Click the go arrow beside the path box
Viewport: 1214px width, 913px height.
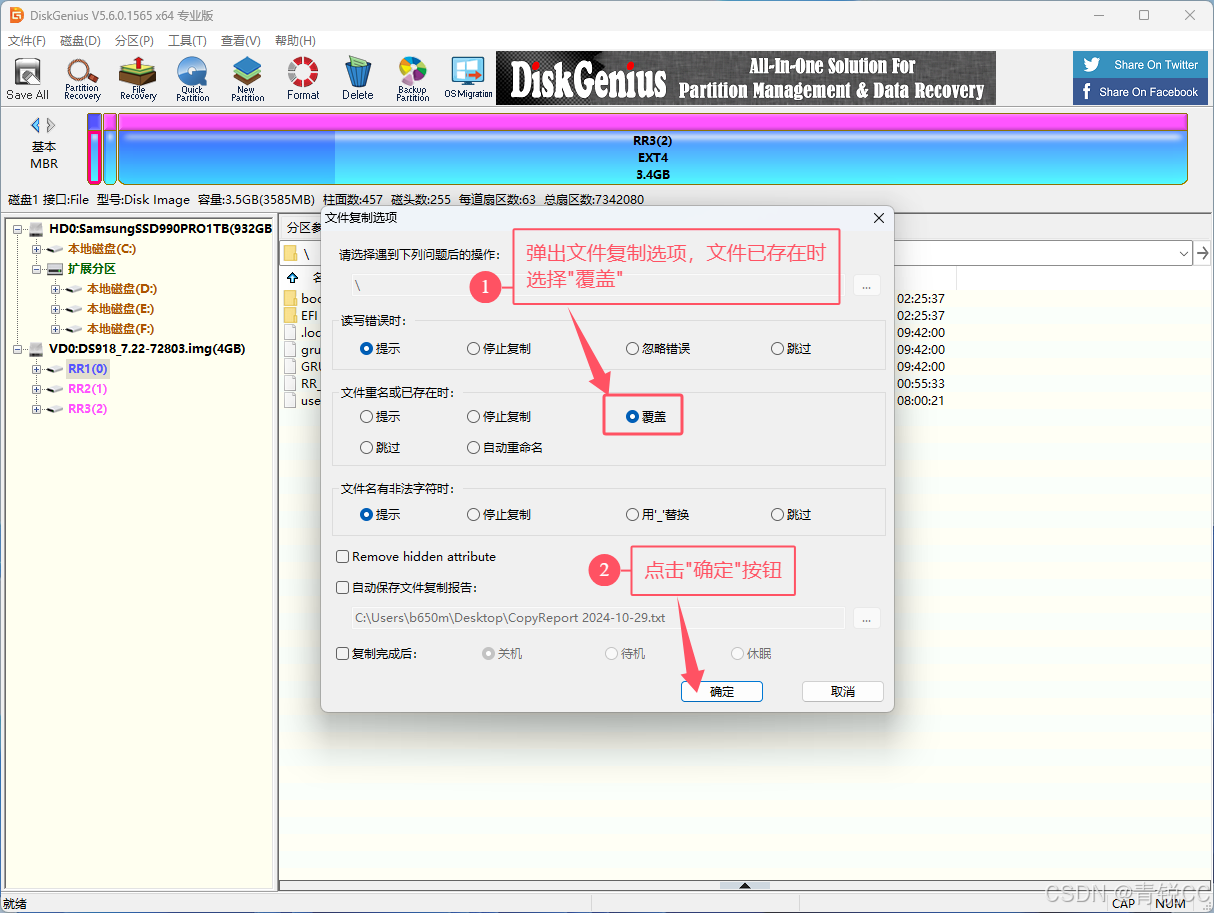[x=1203, y=253]
